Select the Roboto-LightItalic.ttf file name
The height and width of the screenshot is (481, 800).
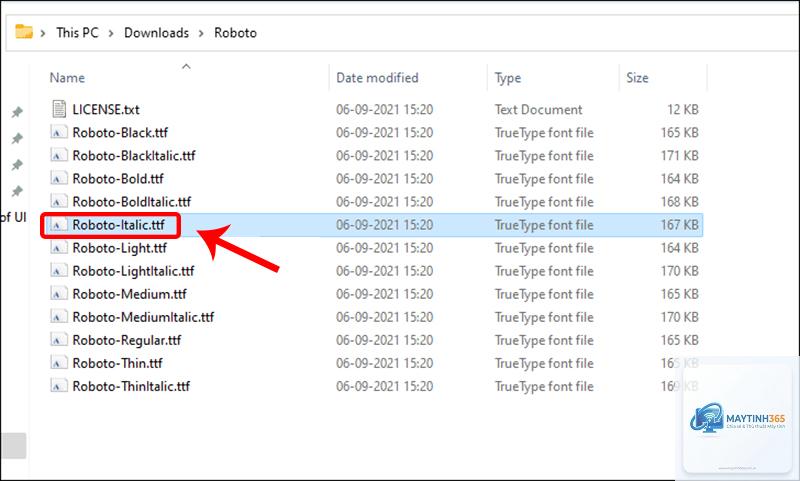133,271
